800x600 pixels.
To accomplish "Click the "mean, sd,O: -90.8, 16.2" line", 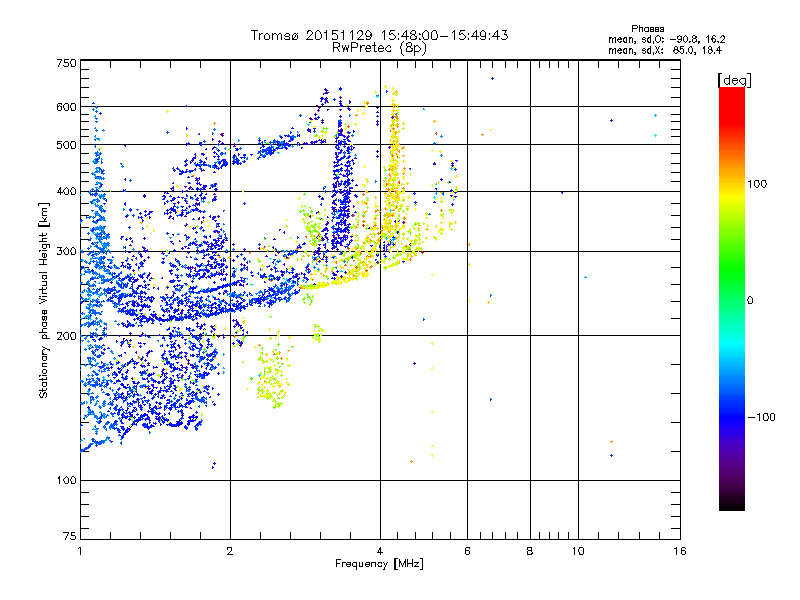I will pos(667,39).
